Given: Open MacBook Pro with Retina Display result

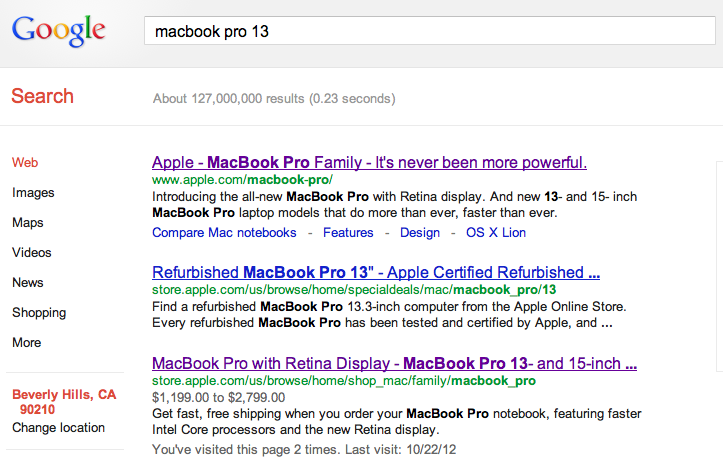Looking at the screenshot, I should [x=394, y=362].
